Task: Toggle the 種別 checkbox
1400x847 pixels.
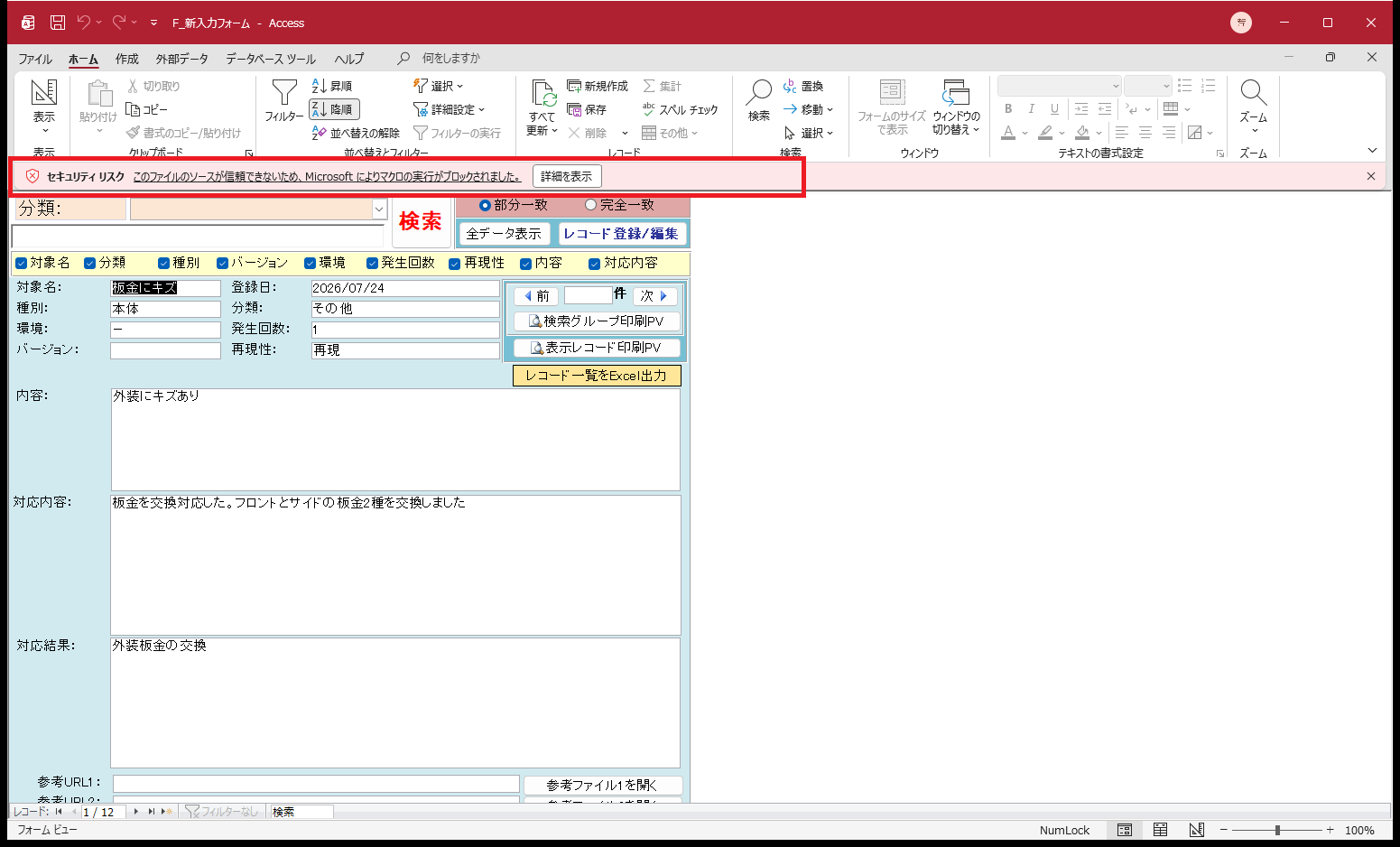Action: (x=163, y=264)
